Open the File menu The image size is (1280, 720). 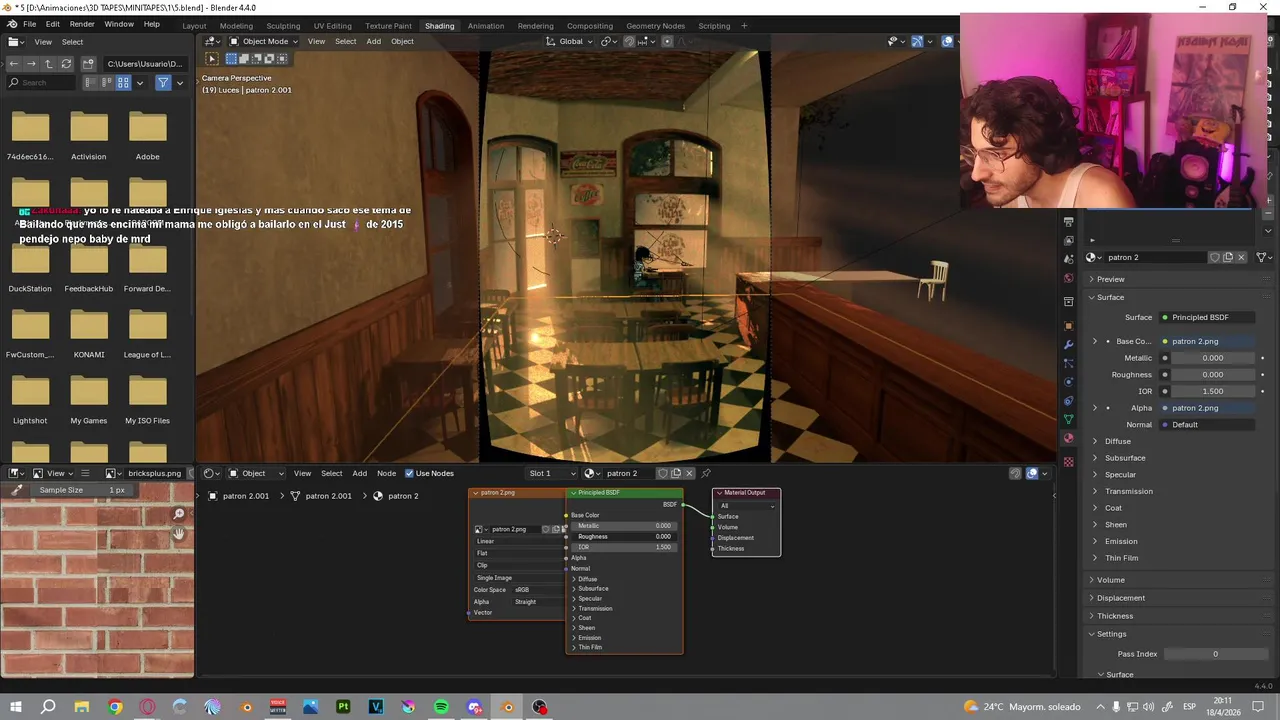coord(29,24)
